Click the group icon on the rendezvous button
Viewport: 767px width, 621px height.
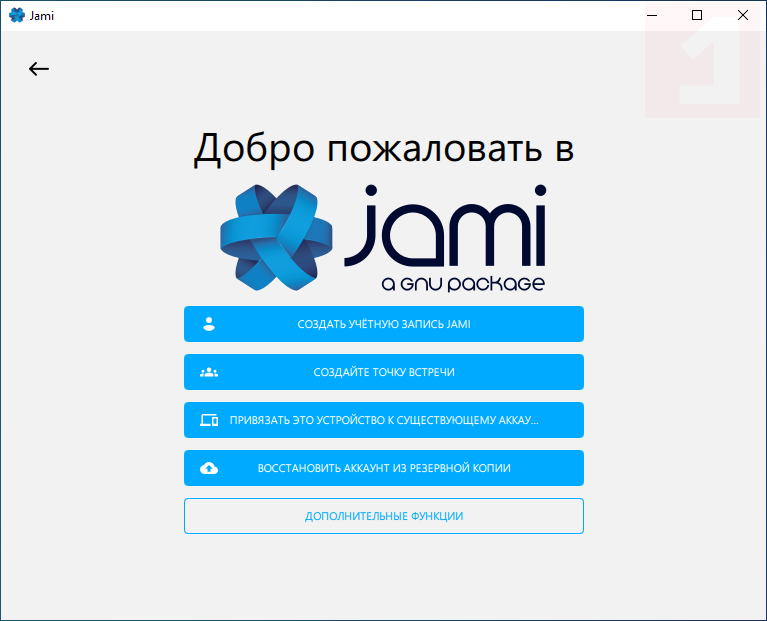tap(209, 372)
